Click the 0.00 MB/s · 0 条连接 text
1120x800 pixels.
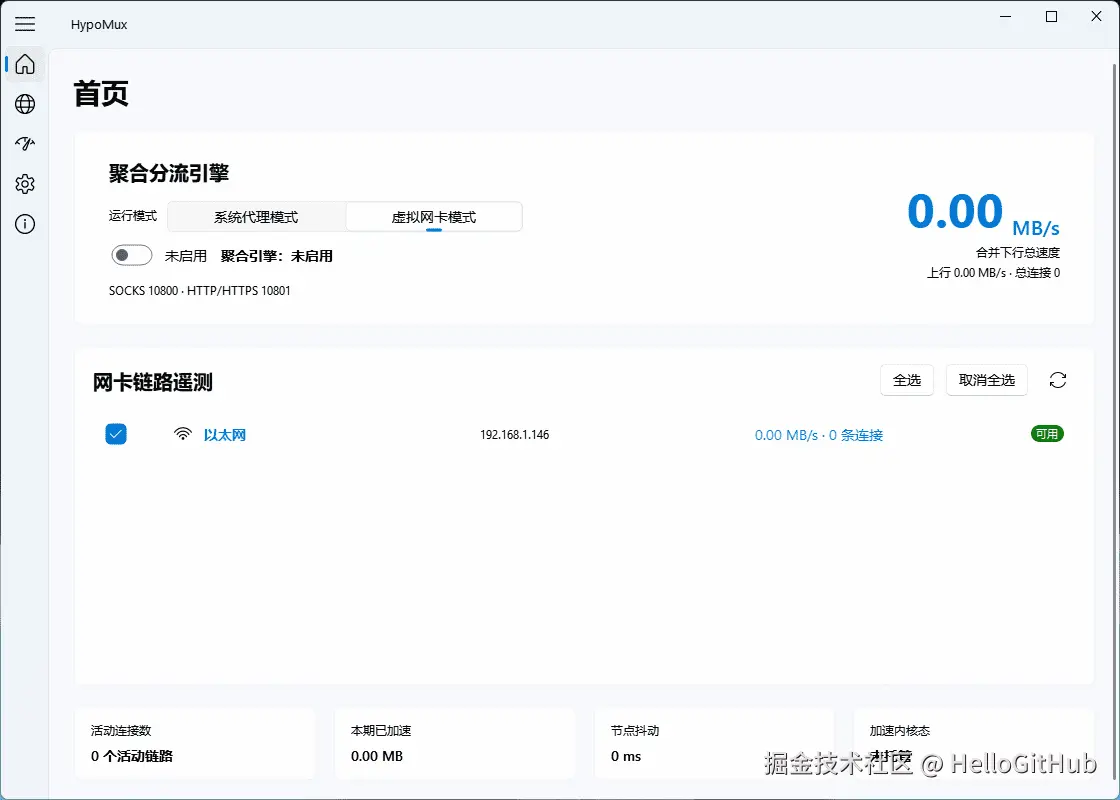pos(819,435)
